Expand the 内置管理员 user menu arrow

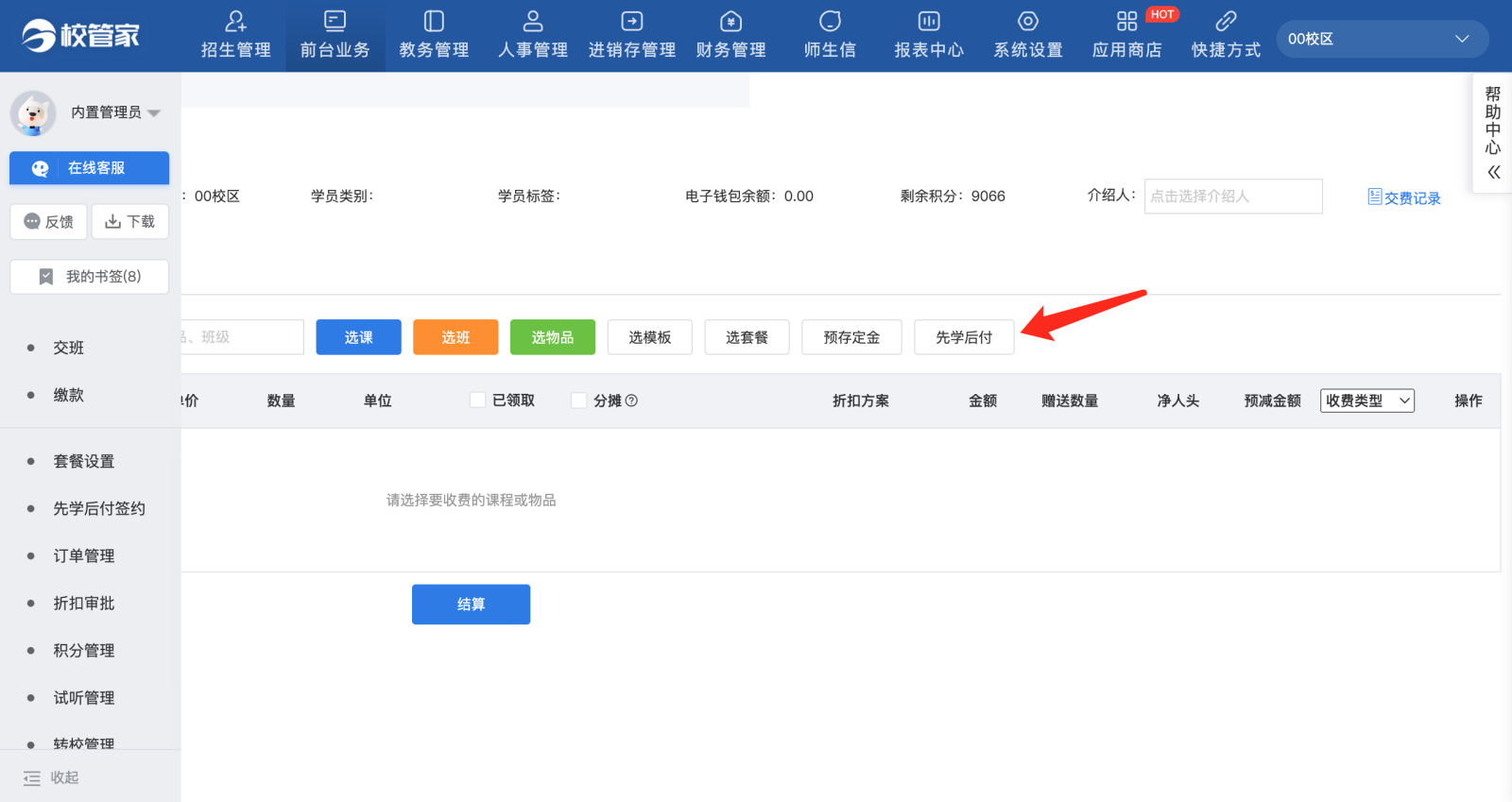click(x=154, y=112)
